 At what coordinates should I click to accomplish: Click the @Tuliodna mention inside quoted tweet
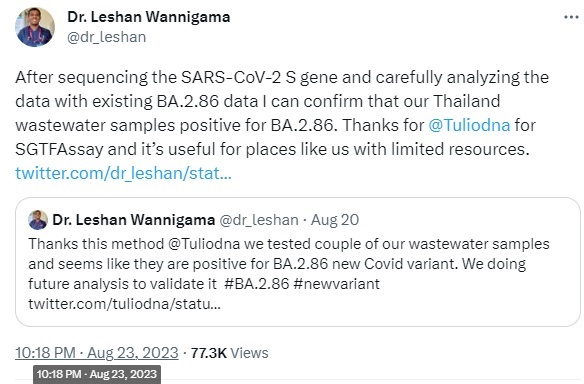coord(204,244)
